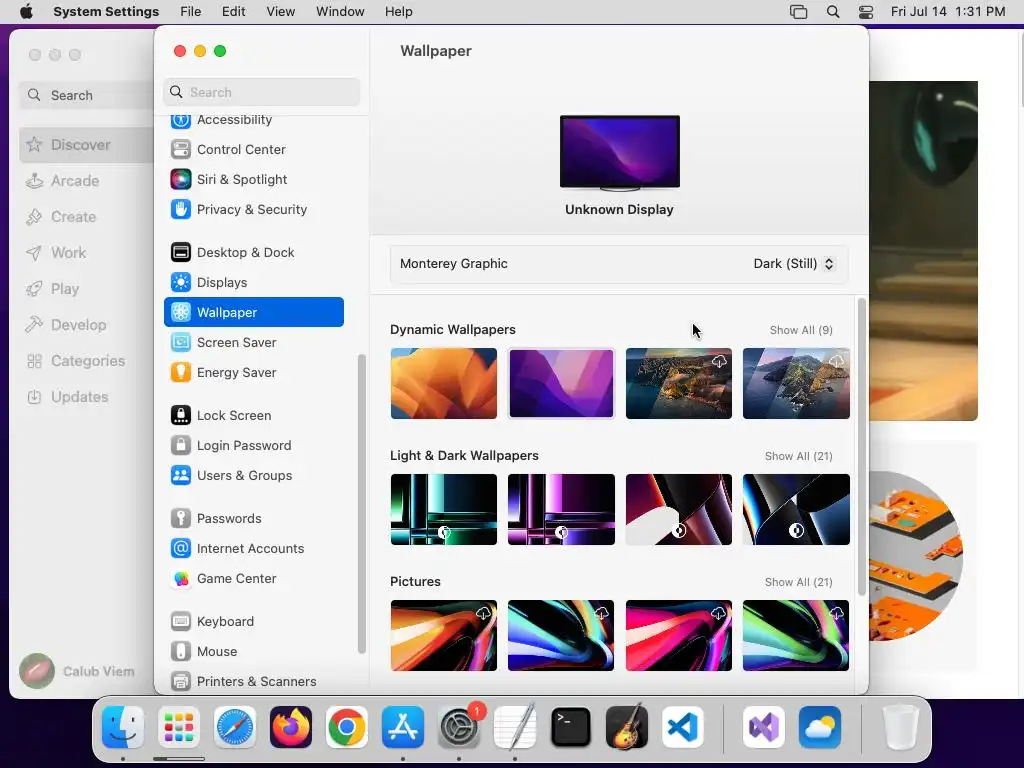Choose the Big Sur coastline dynamic wallpaper
Image resolution: width=1024 pixels, height=768 pixels.
pyautogui.click(x=679, y=383)
